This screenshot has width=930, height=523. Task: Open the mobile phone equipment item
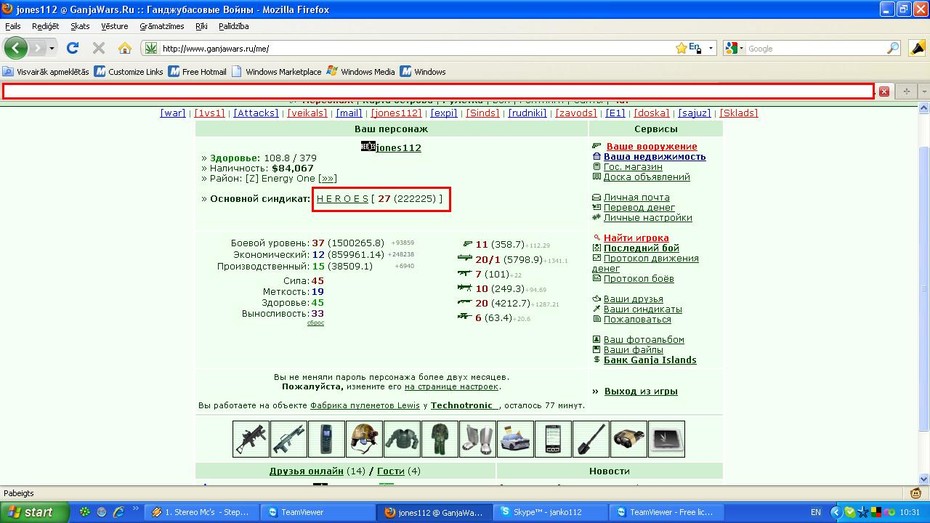(326, 439)
